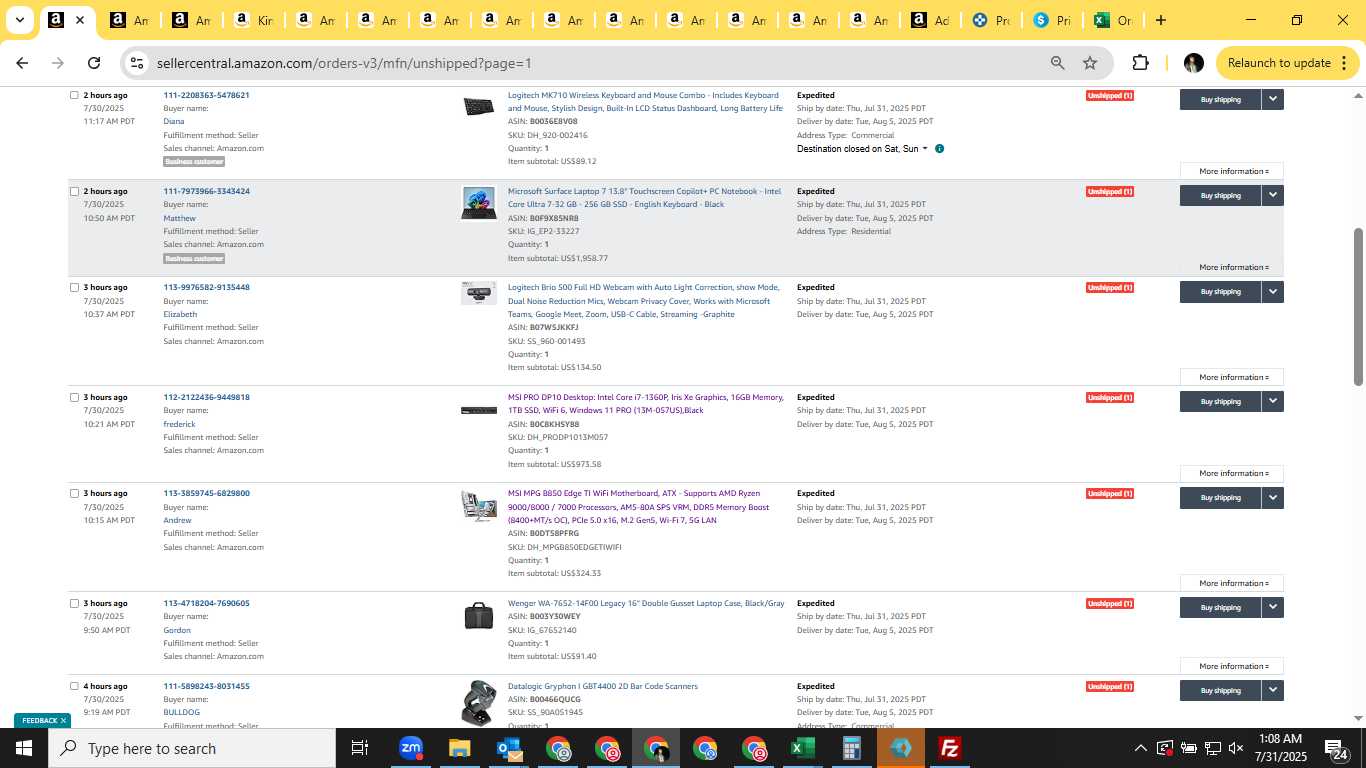Dismiss the FEEDBACK tab with its X

(63, 720)
